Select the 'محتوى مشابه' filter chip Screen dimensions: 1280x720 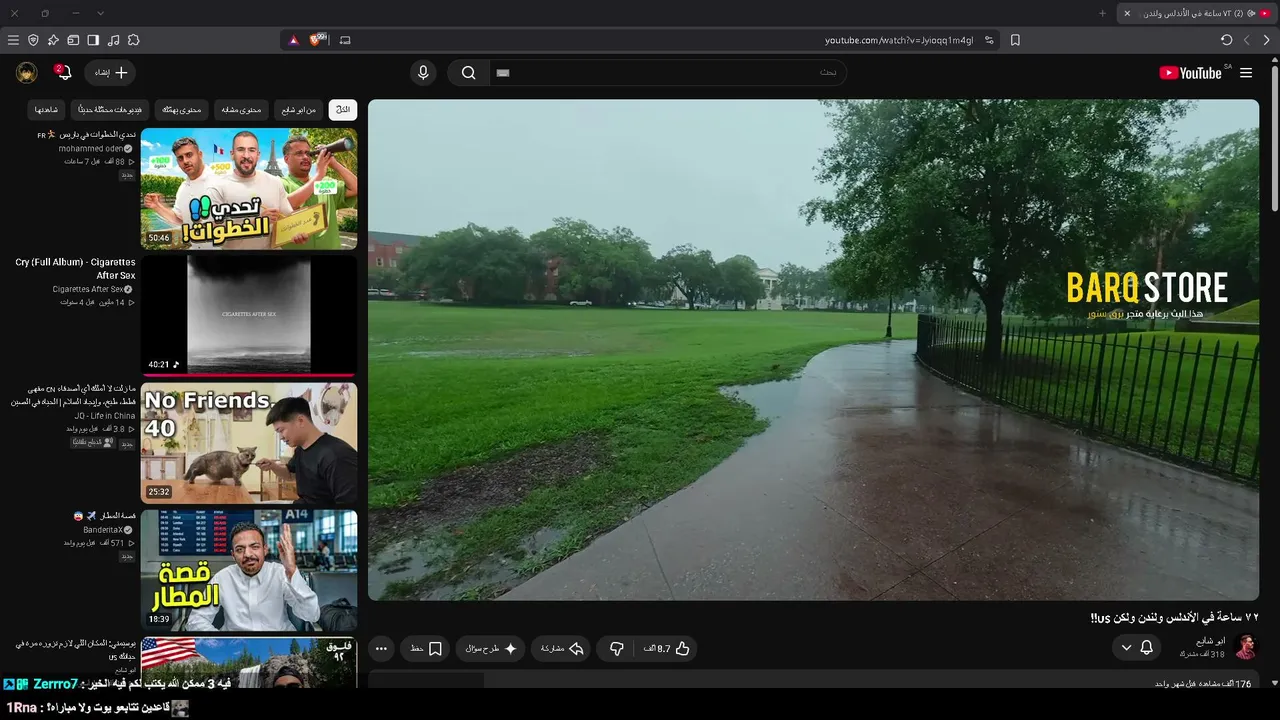click(x=241, y=109)
